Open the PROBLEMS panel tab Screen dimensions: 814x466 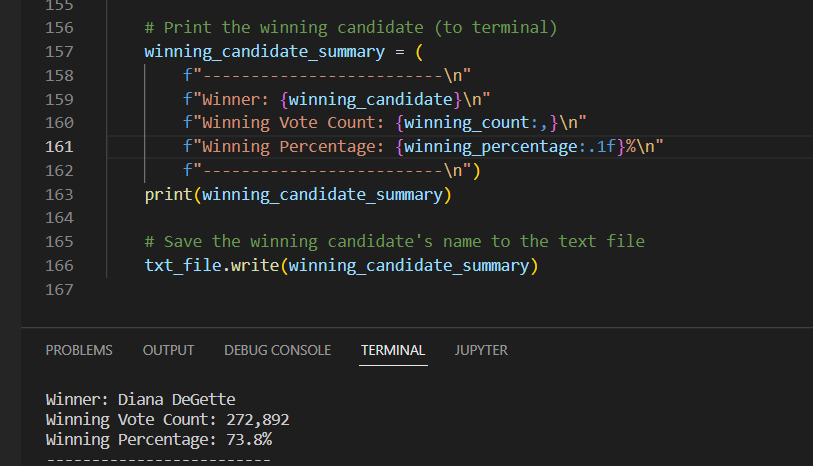click(x=79, y=350)
